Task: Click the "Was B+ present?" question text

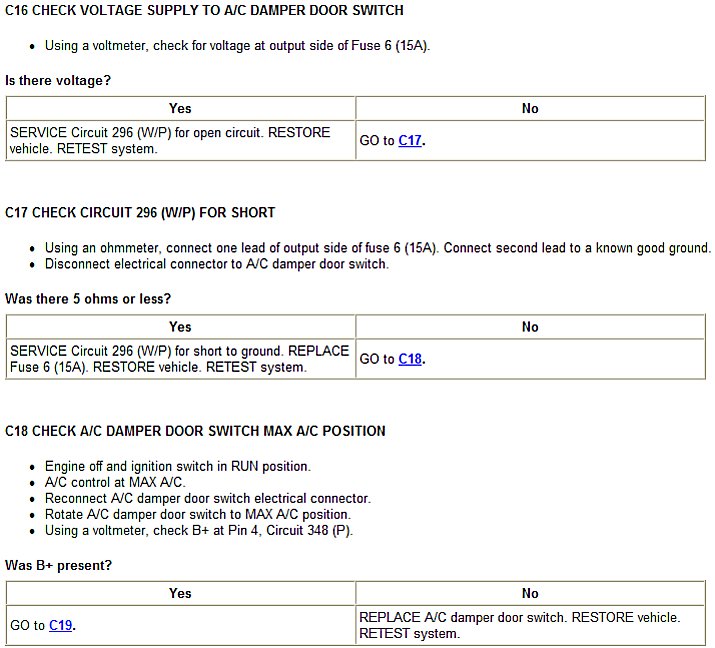Action: pos(59,565)
